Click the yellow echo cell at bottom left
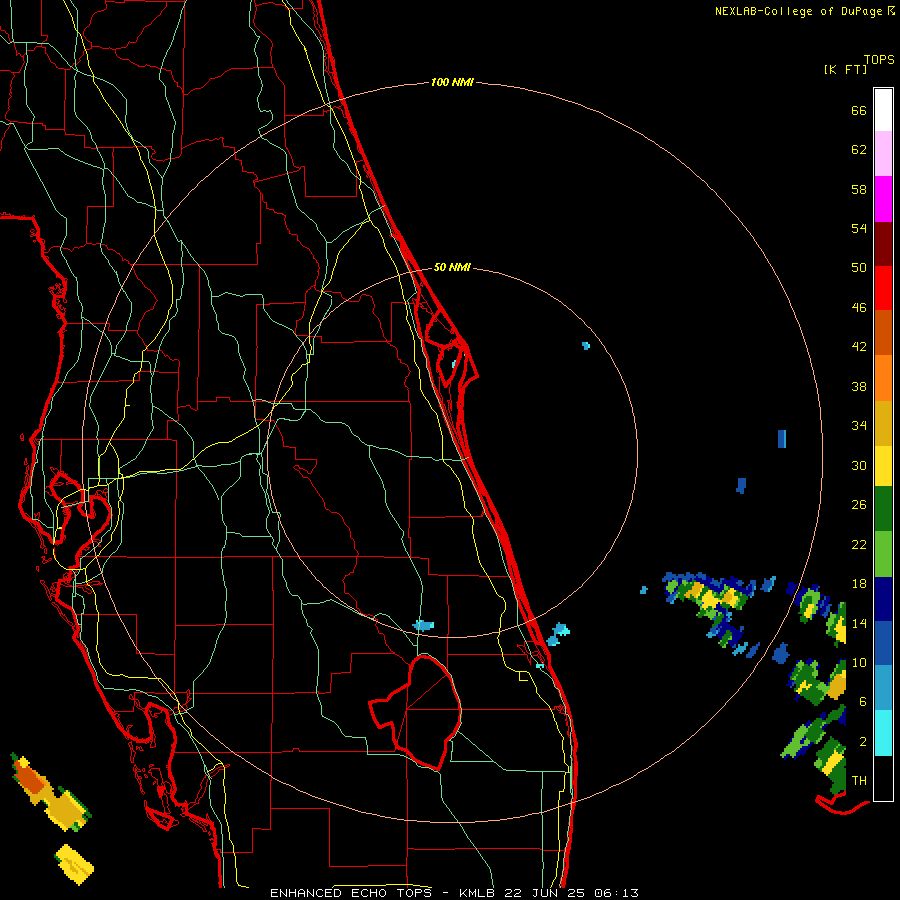 (75, 863)
